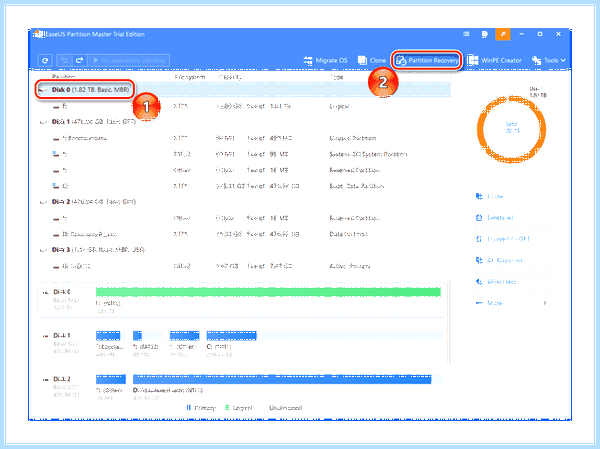Screen dimensions: 600x449
Task: Select the Active, Primary partition under Disk 3
Action: (243, 266)
